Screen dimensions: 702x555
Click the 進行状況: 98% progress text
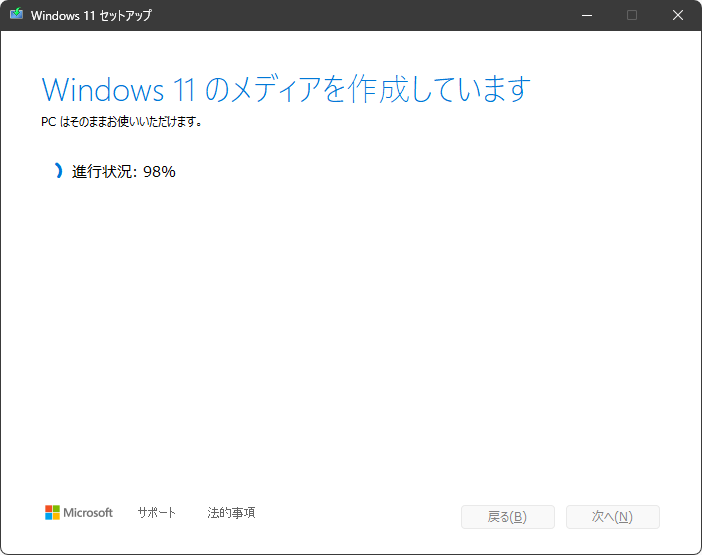[x=124, y=171]
